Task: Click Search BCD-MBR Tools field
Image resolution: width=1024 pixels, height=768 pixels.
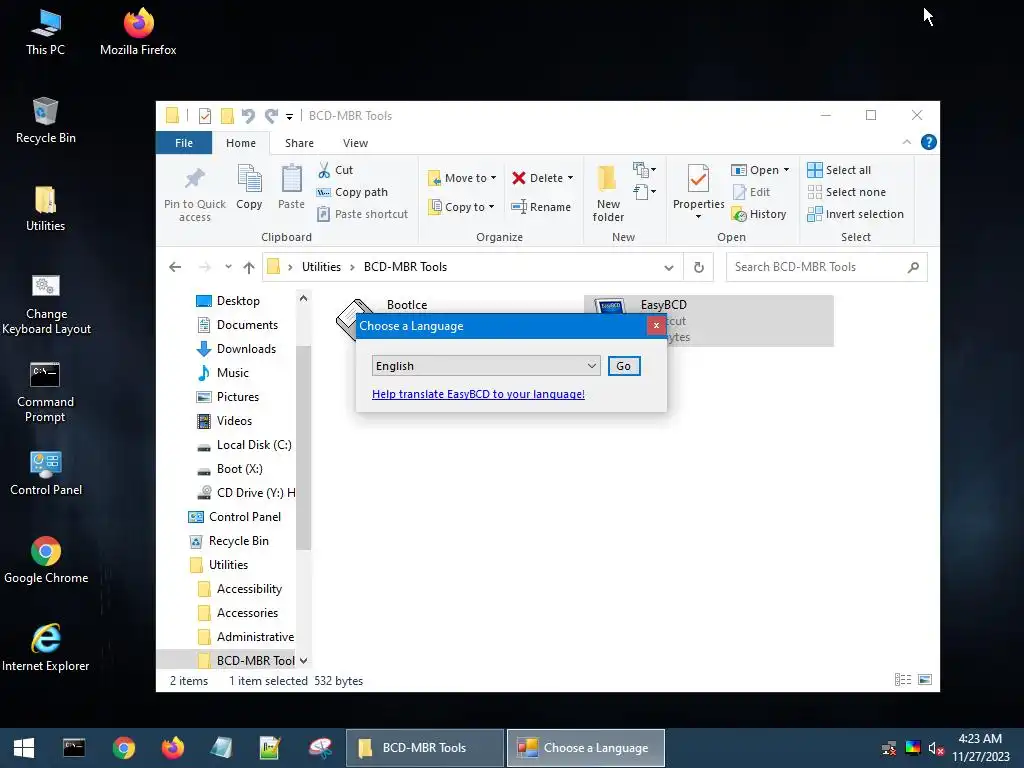Action: [x=826, y=267]
